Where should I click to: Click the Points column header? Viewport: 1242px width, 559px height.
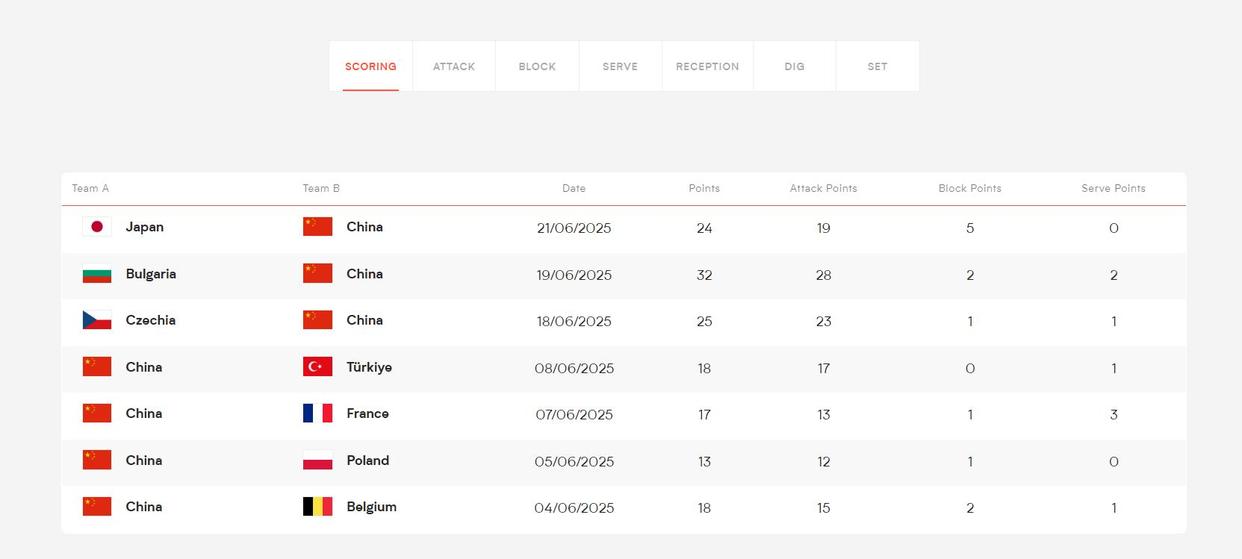pyautogui.click(x=704, y=188)
